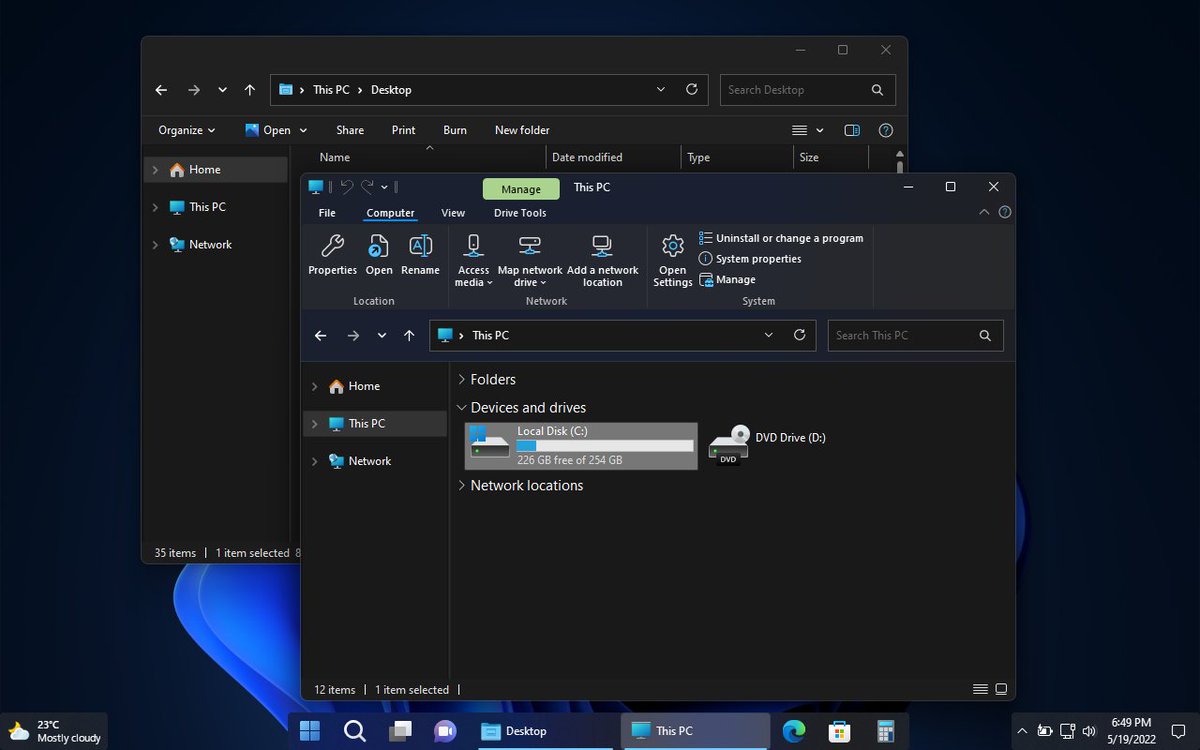Refresh the This PC window

(799, 336)
